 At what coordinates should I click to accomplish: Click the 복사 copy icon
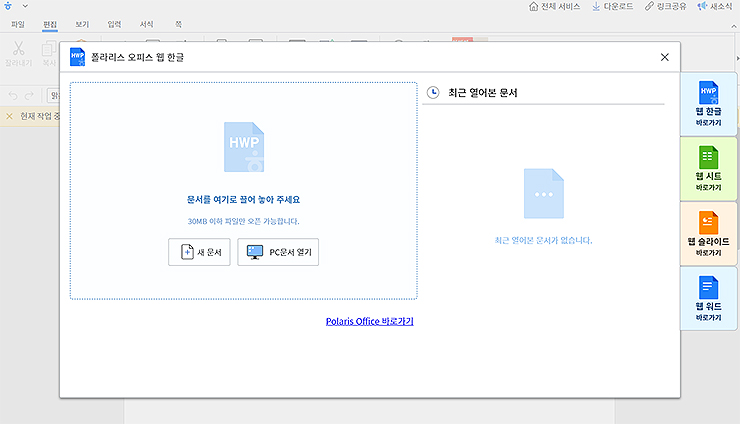(x=49, y=49)
